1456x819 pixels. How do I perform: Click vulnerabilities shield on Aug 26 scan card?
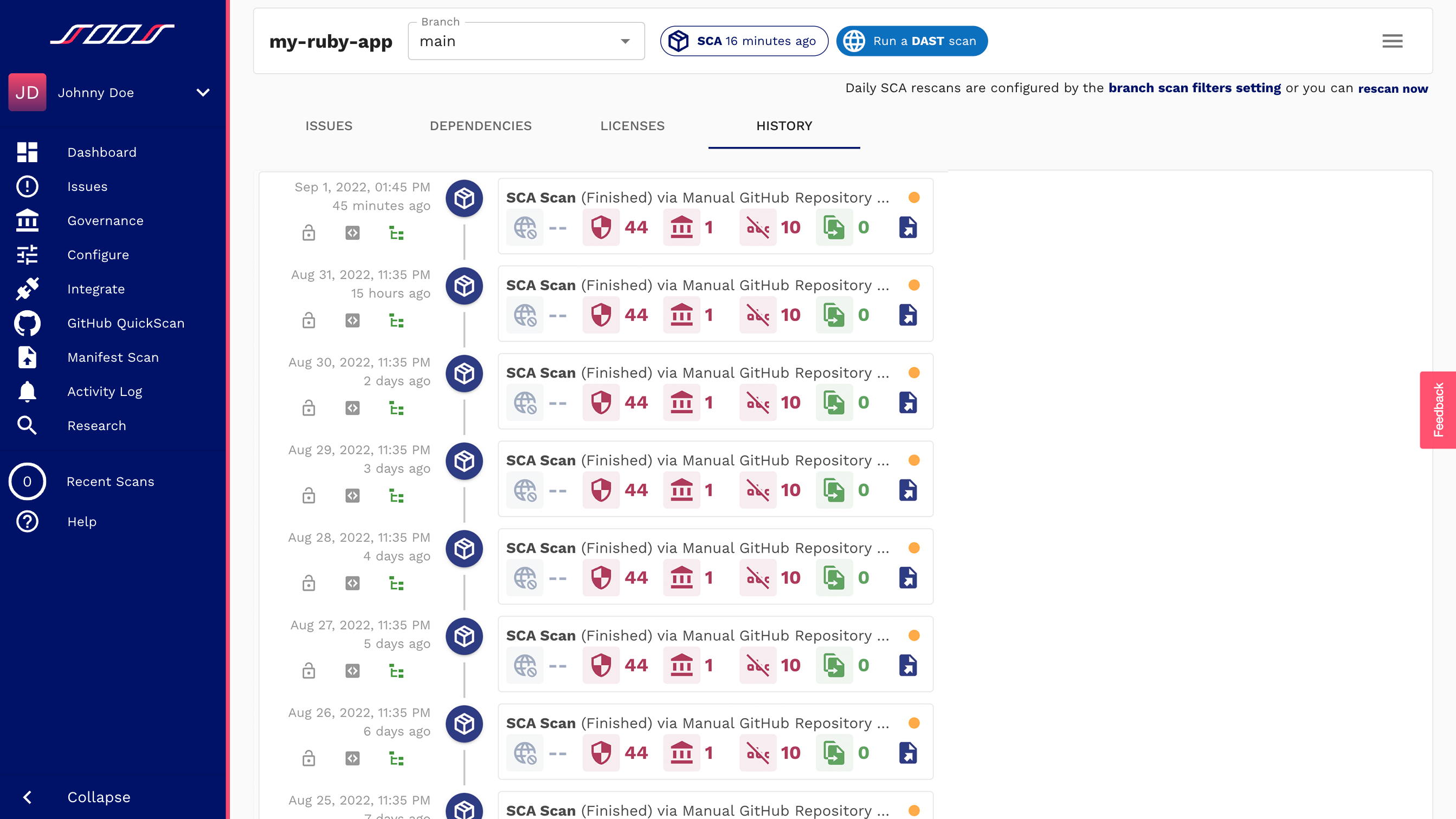tap(601, 753)
